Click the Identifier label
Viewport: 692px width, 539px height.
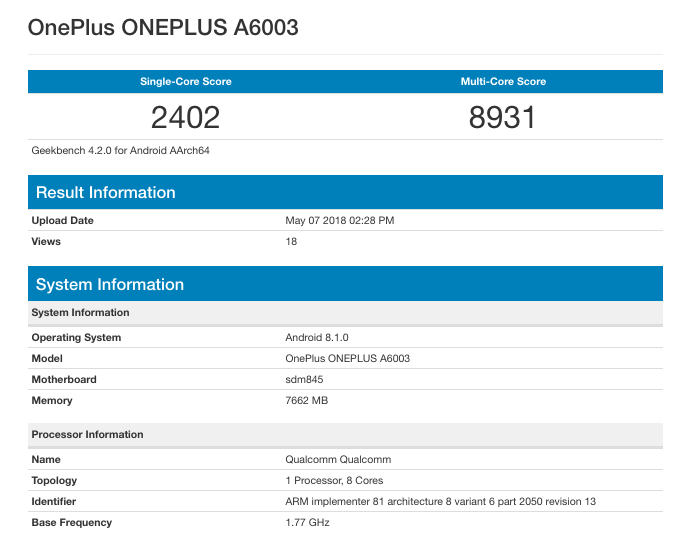[x=53, y=501]
